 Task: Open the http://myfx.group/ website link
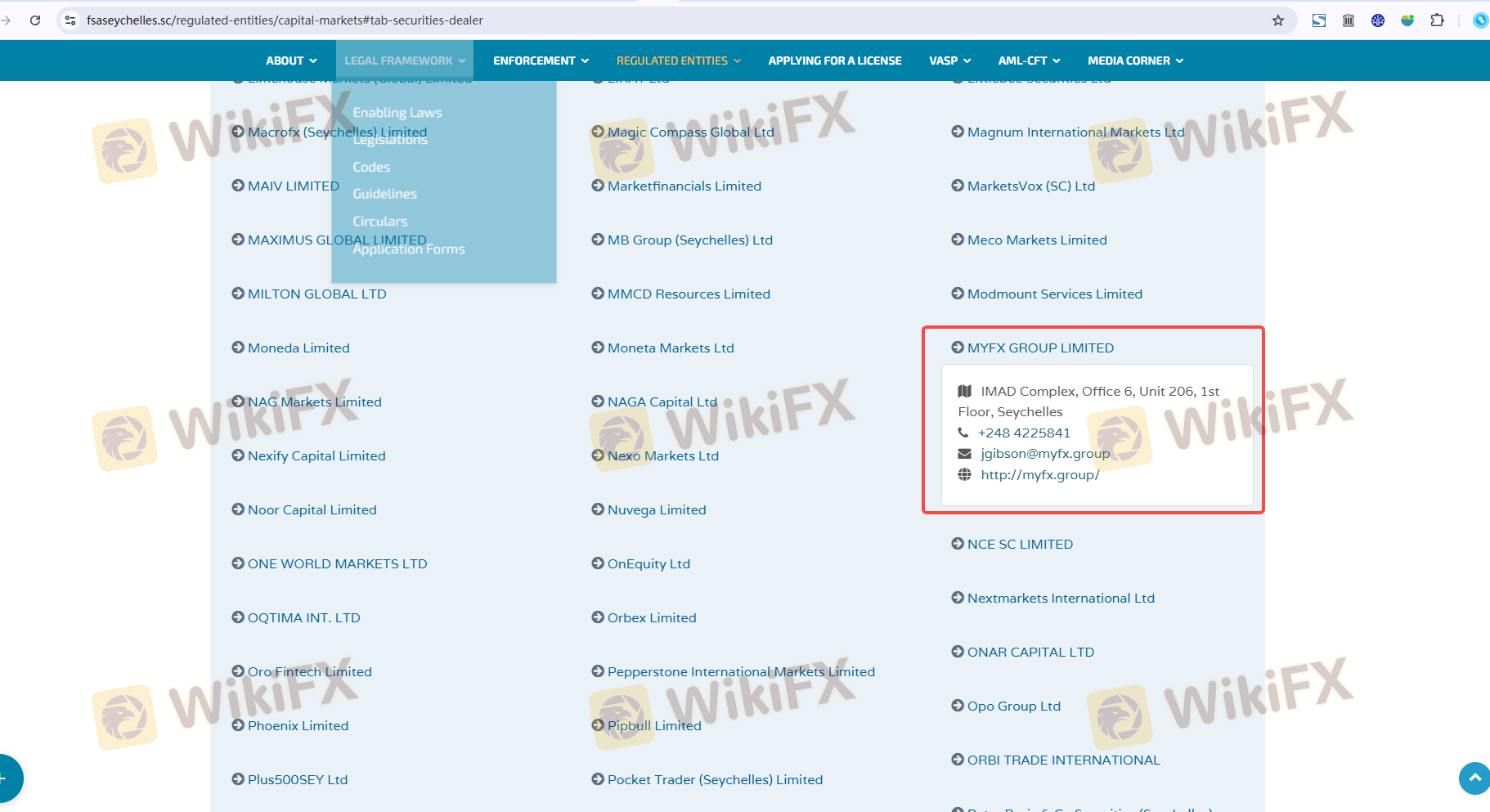1039,475
